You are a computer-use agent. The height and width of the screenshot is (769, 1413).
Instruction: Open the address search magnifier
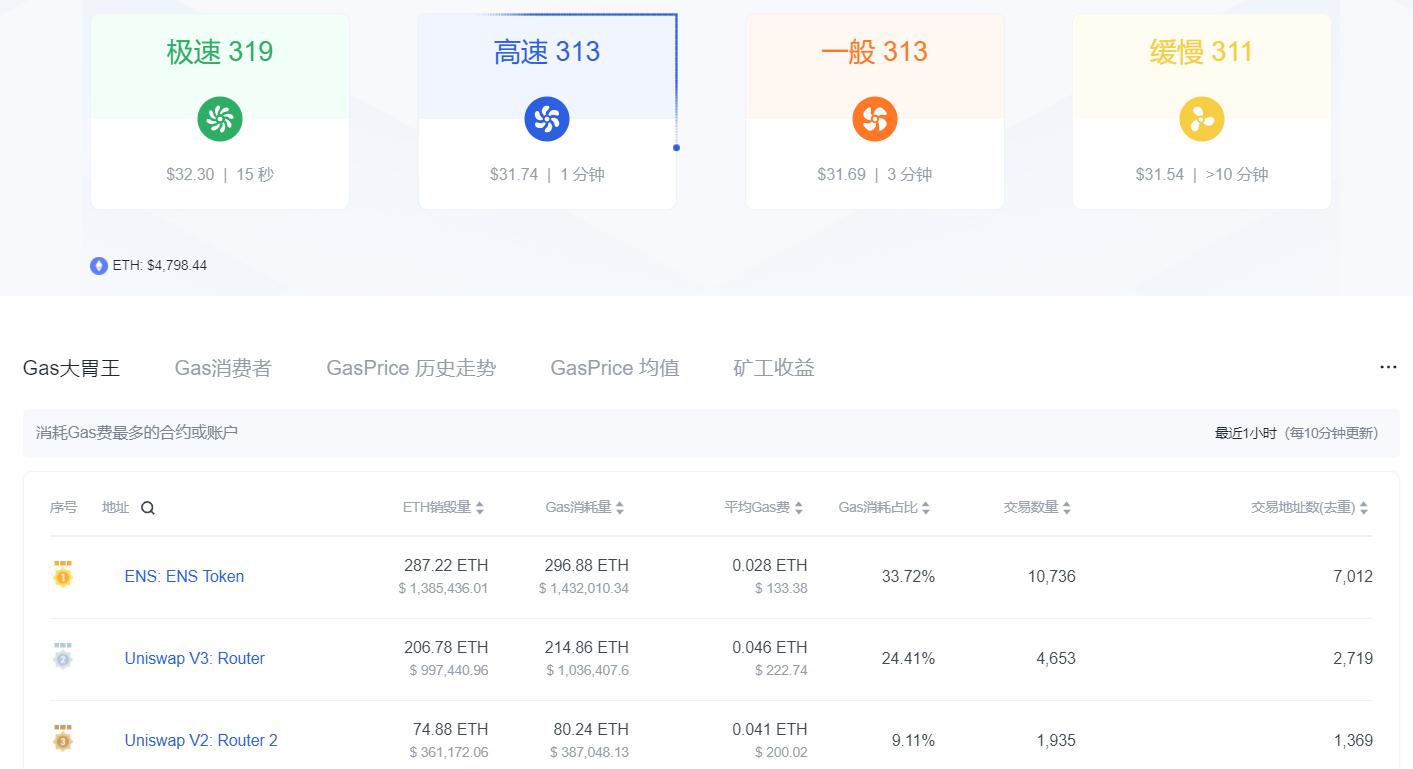(x=147, y=508)
